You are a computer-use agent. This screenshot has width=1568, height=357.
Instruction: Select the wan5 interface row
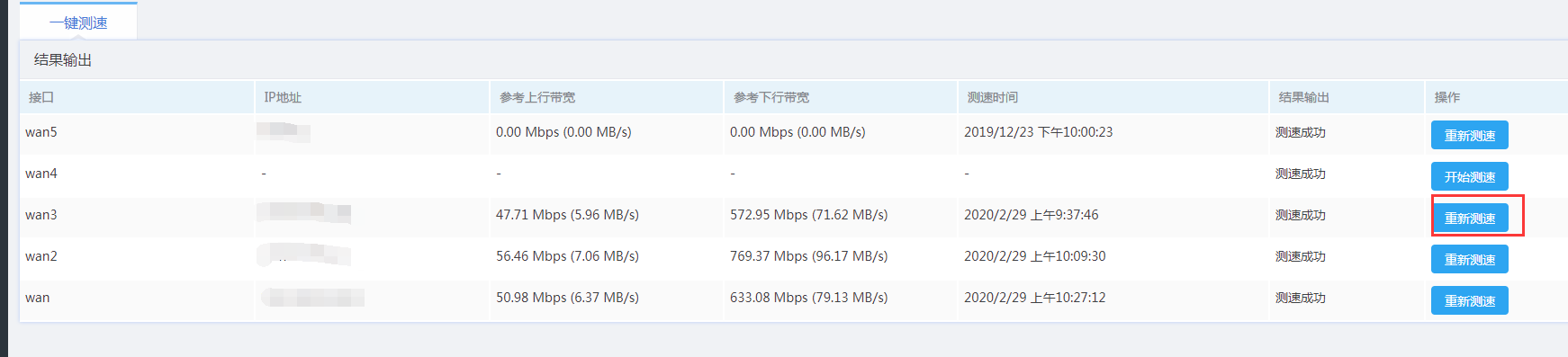tap(793, 134)
